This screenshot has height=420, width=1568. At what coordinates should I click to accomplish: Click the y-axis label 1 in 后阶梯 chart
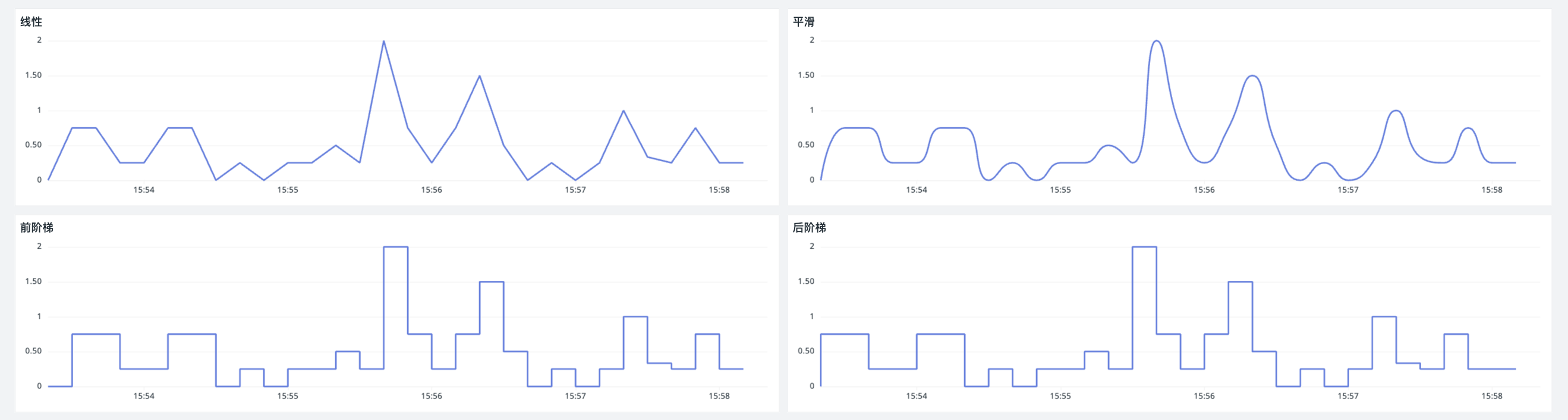[811, 316]
